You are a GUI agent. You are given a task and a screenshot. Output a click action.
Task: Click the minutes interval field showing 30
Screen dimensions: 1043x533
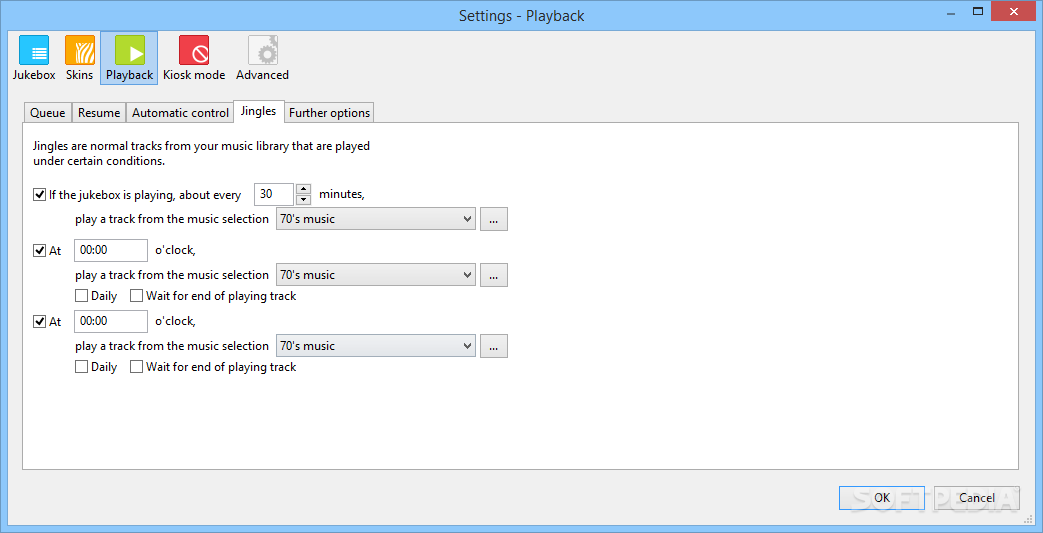pos(274,194)
